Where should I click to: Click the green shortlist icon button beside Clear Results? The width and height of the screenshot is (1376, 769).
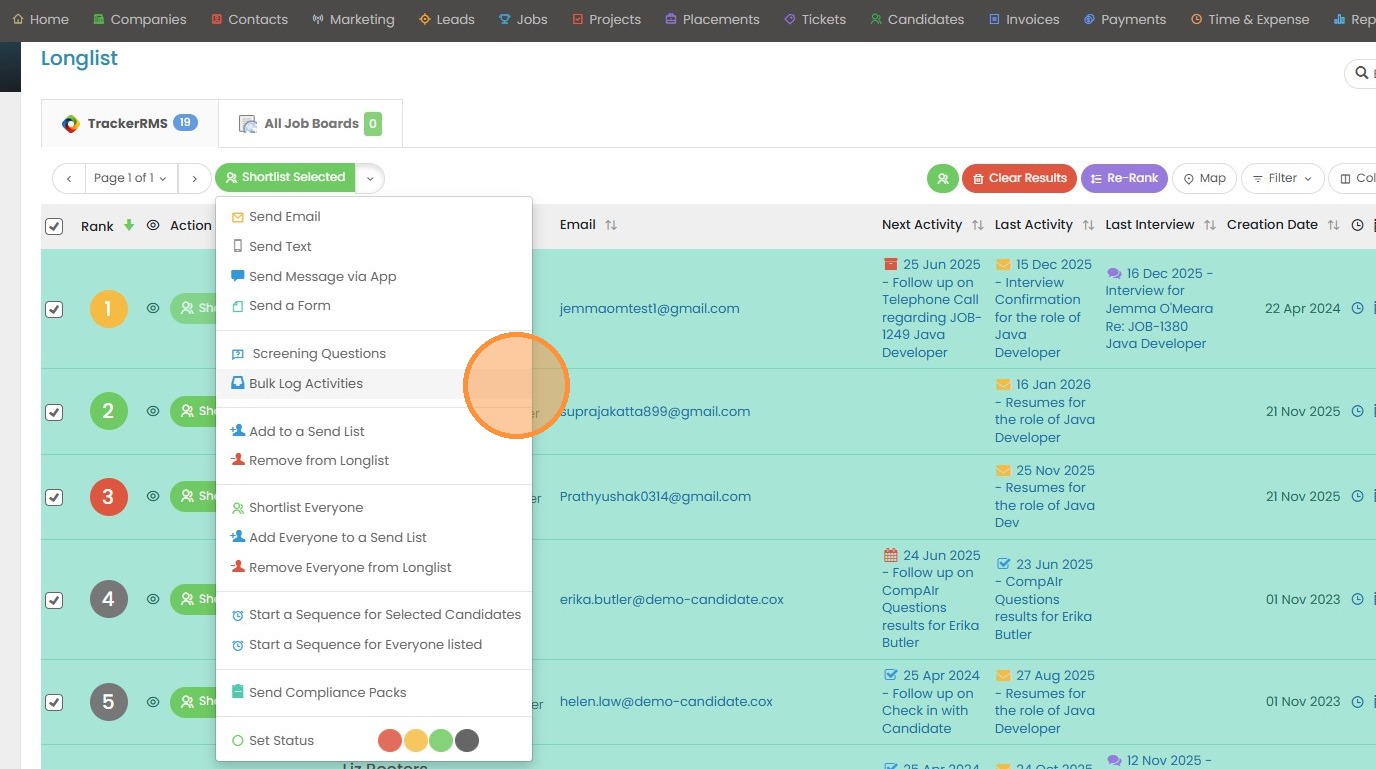942,178
